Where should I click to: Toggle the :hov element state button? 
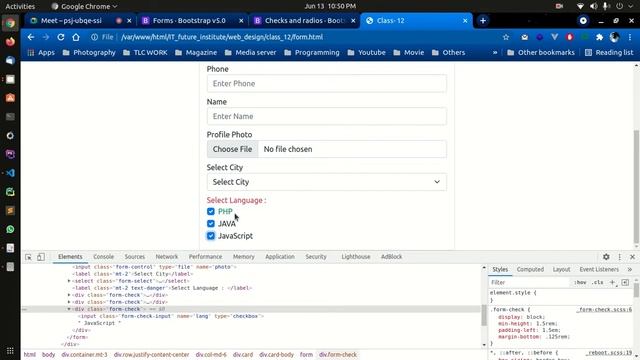pos(580,282)
